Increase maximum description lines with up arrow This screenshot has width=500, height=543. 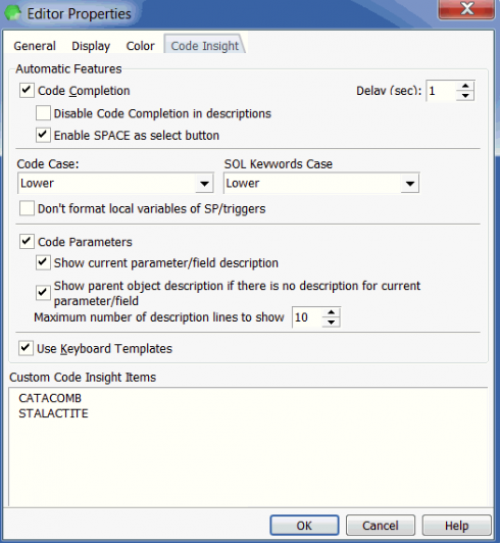[x=331, y=312]
